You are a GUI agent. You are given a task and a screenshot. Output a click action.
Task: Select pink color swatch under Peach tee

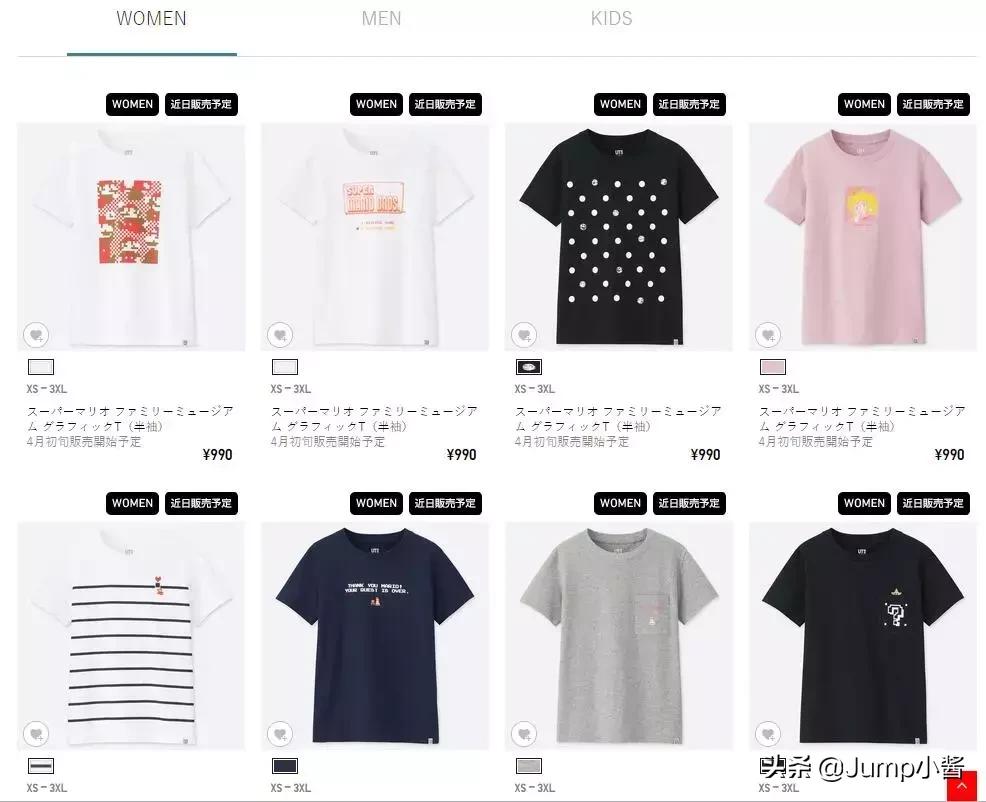click(773, 367)
